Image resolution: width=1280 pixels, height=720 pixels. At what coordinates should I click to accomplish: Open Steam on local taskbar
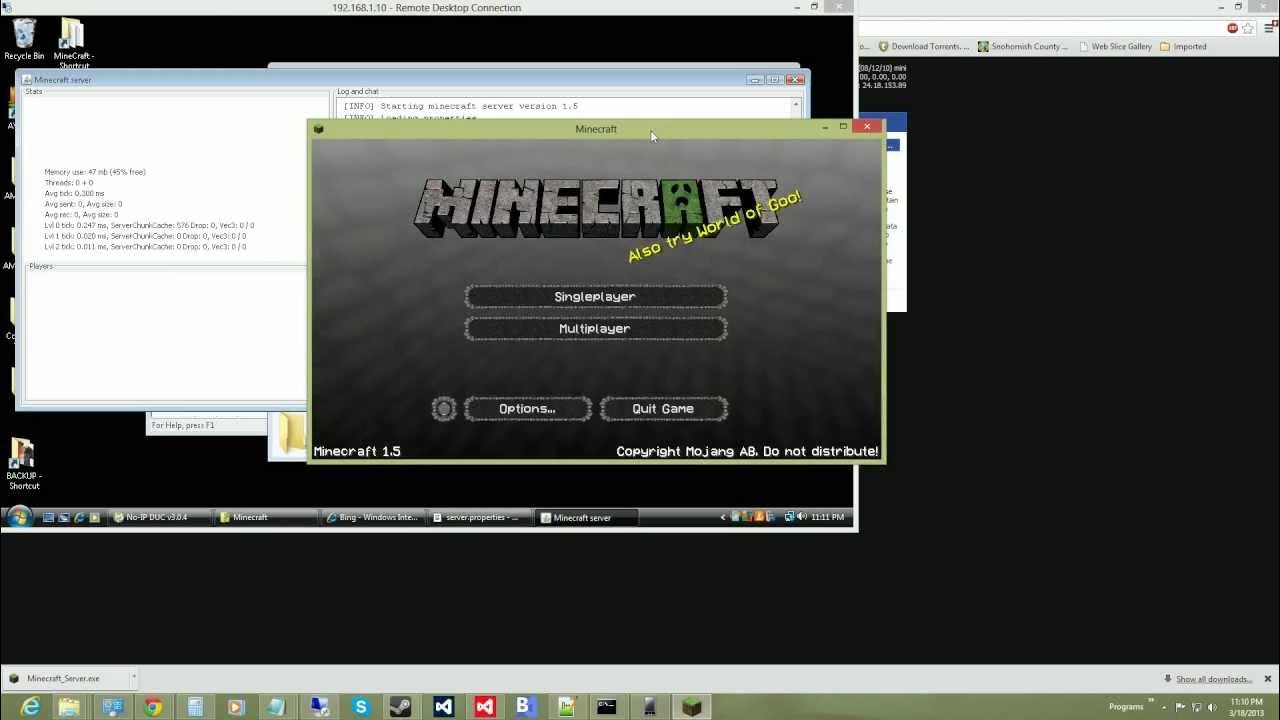click(402, 707)
